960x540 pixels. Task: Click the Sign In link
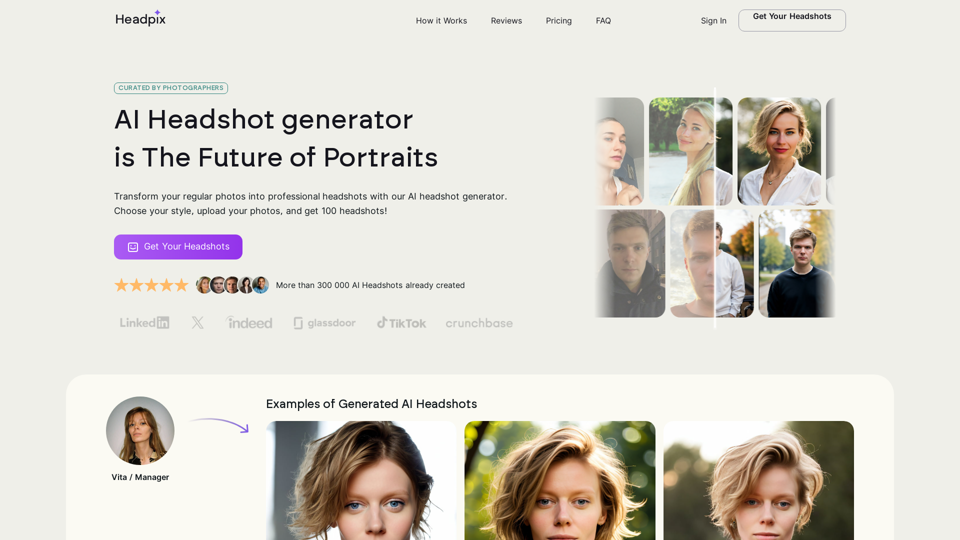tap(713, 21)
